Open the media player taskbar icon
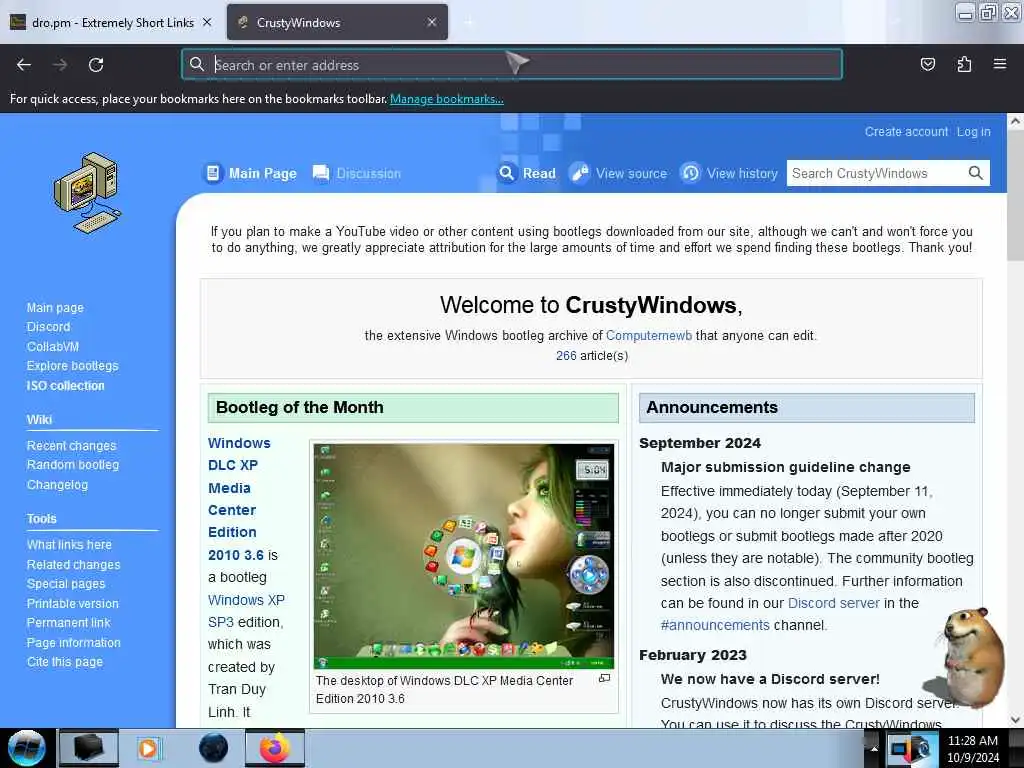 tap(148, 748)
